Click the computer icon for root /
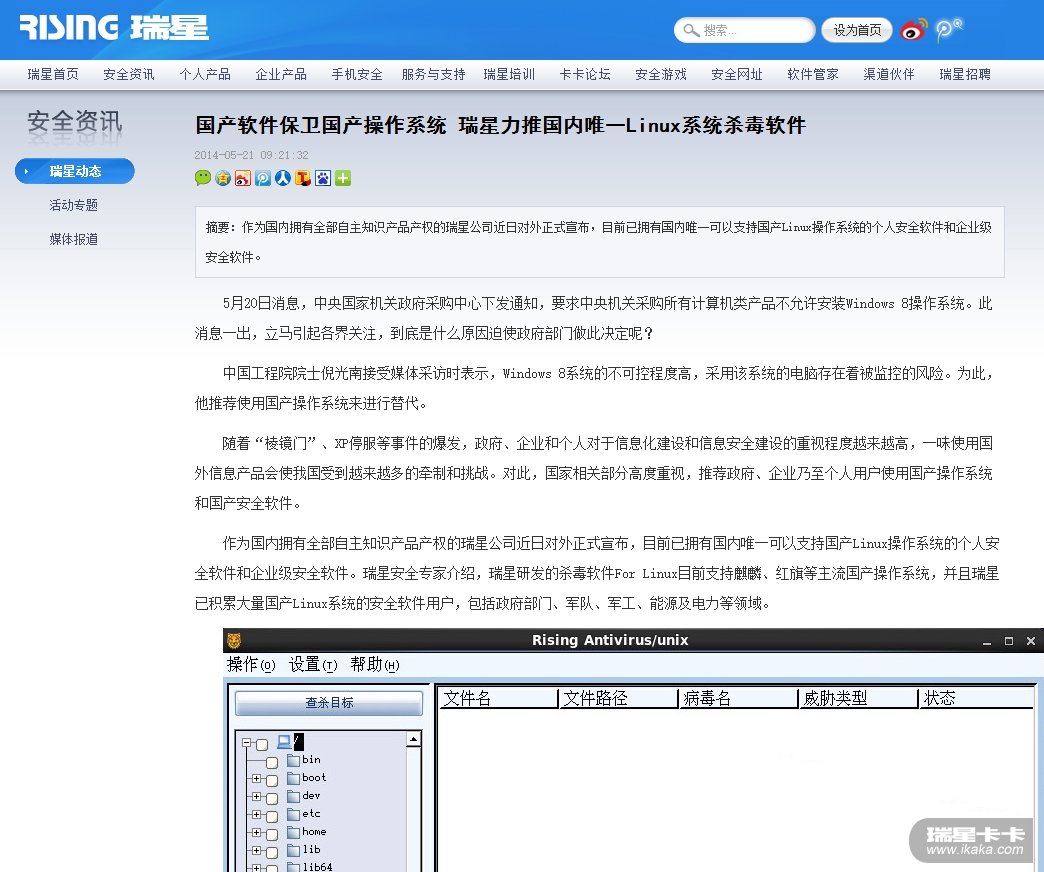1044x872 pixels. [x=284, y=741]
